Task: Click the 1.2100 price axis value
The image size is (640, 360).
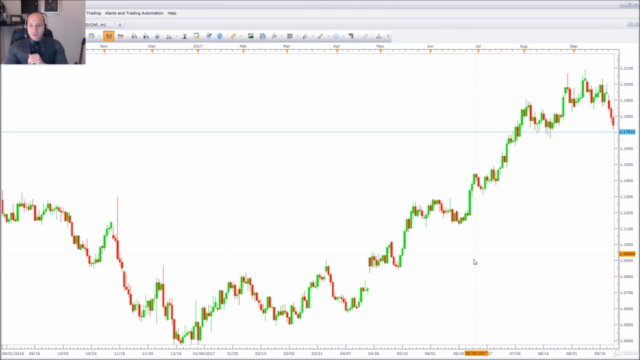Action: (627, 68)
